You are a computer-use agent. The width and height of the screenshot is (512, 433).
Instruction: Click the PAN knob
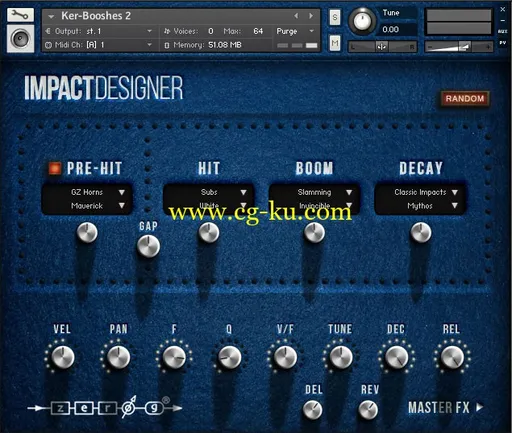pos(118,357)
